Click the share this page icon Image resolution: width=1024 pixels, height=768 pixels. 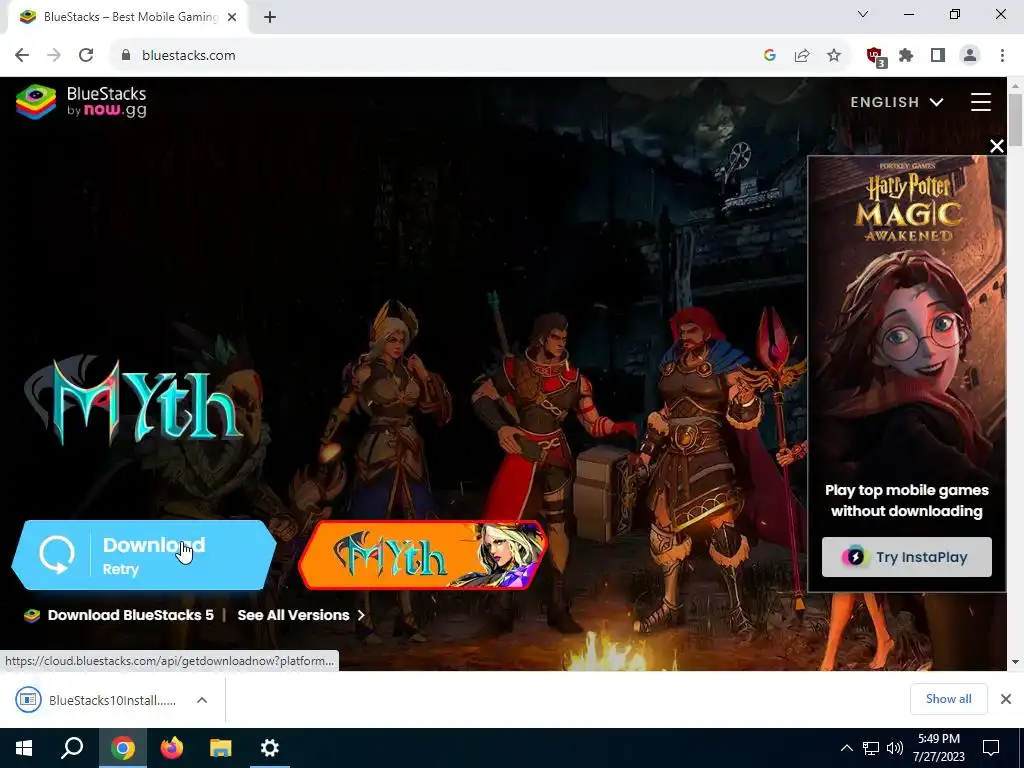[802, 56]
